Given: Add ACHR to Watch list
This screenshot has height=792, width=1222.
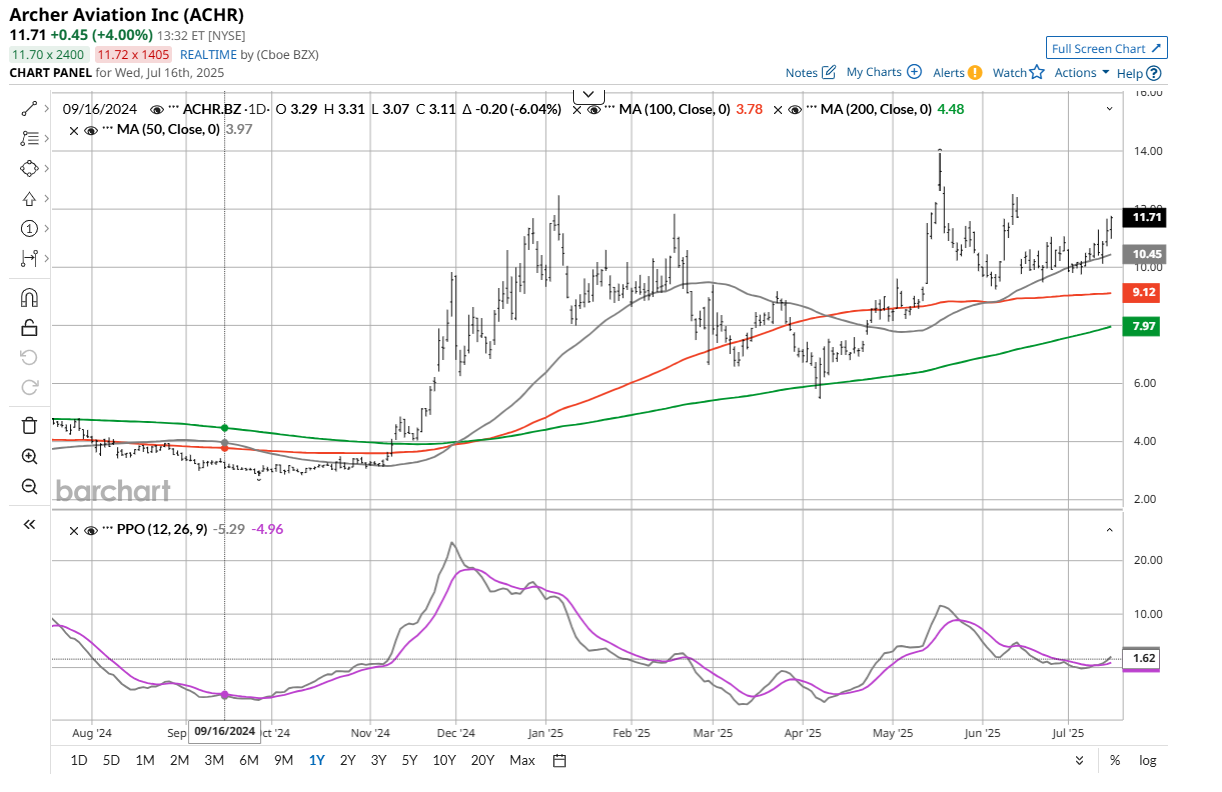Looking at the screenshot, I should click(x=1019, y=73).
